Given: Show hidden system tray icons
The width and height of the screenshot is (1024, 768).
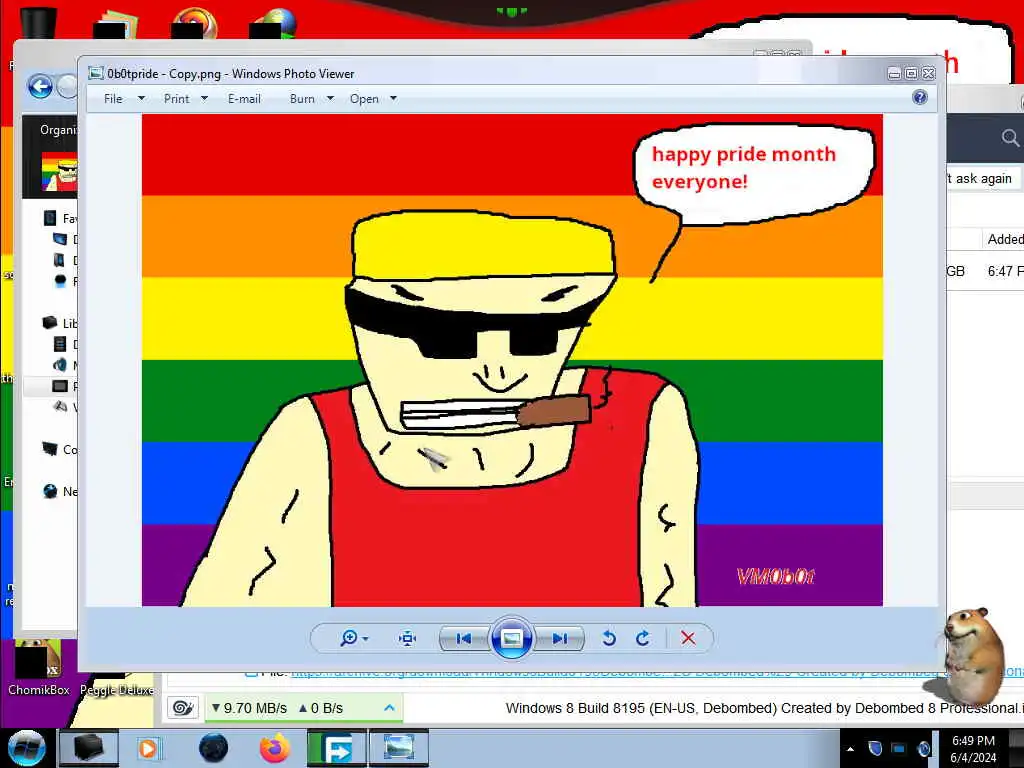Looking at the screenshot, I should point(850,749).
